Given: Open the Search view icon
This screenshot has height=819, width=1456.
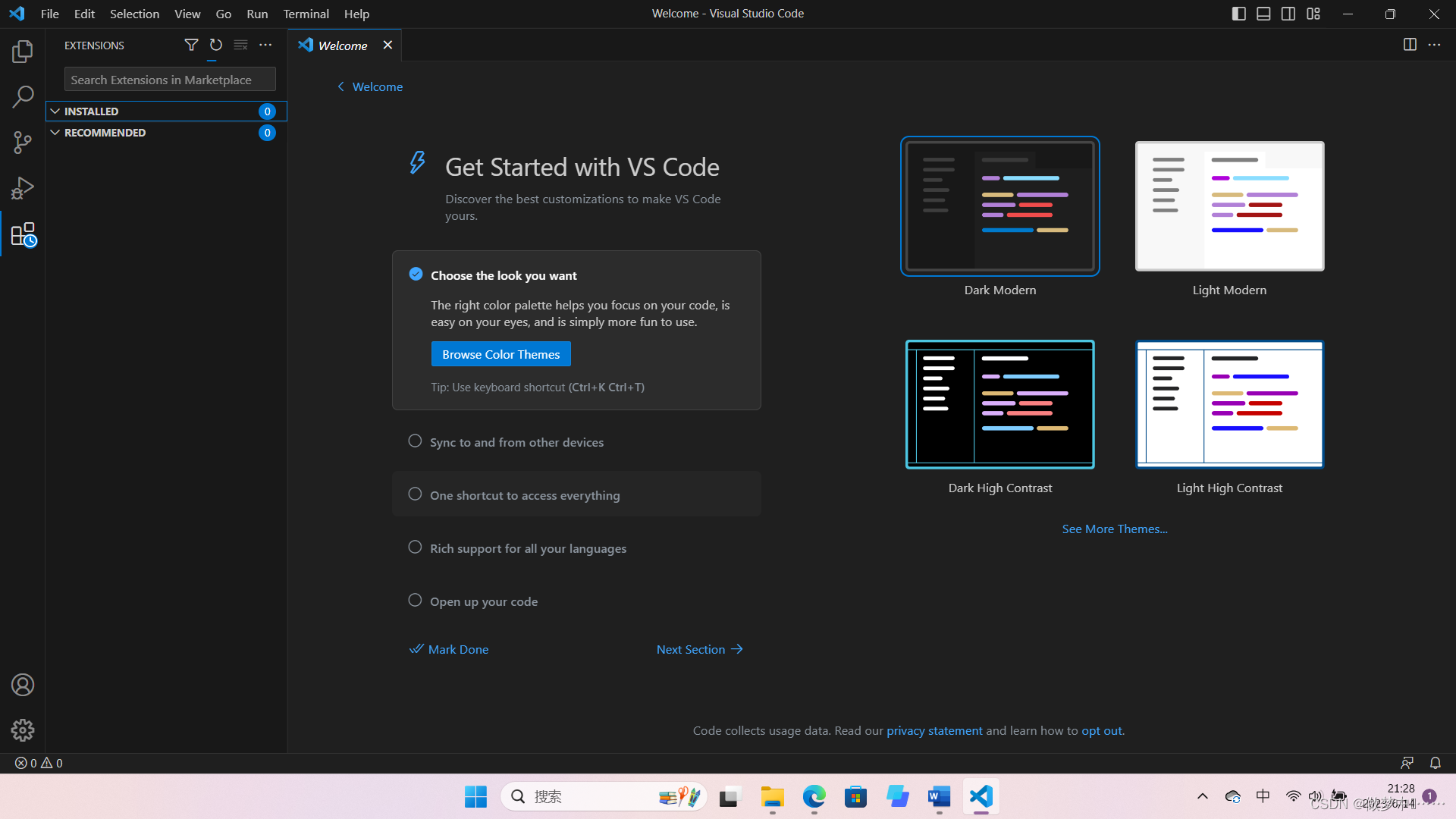Looking at the screenshot, I should [x=23, y=96].
